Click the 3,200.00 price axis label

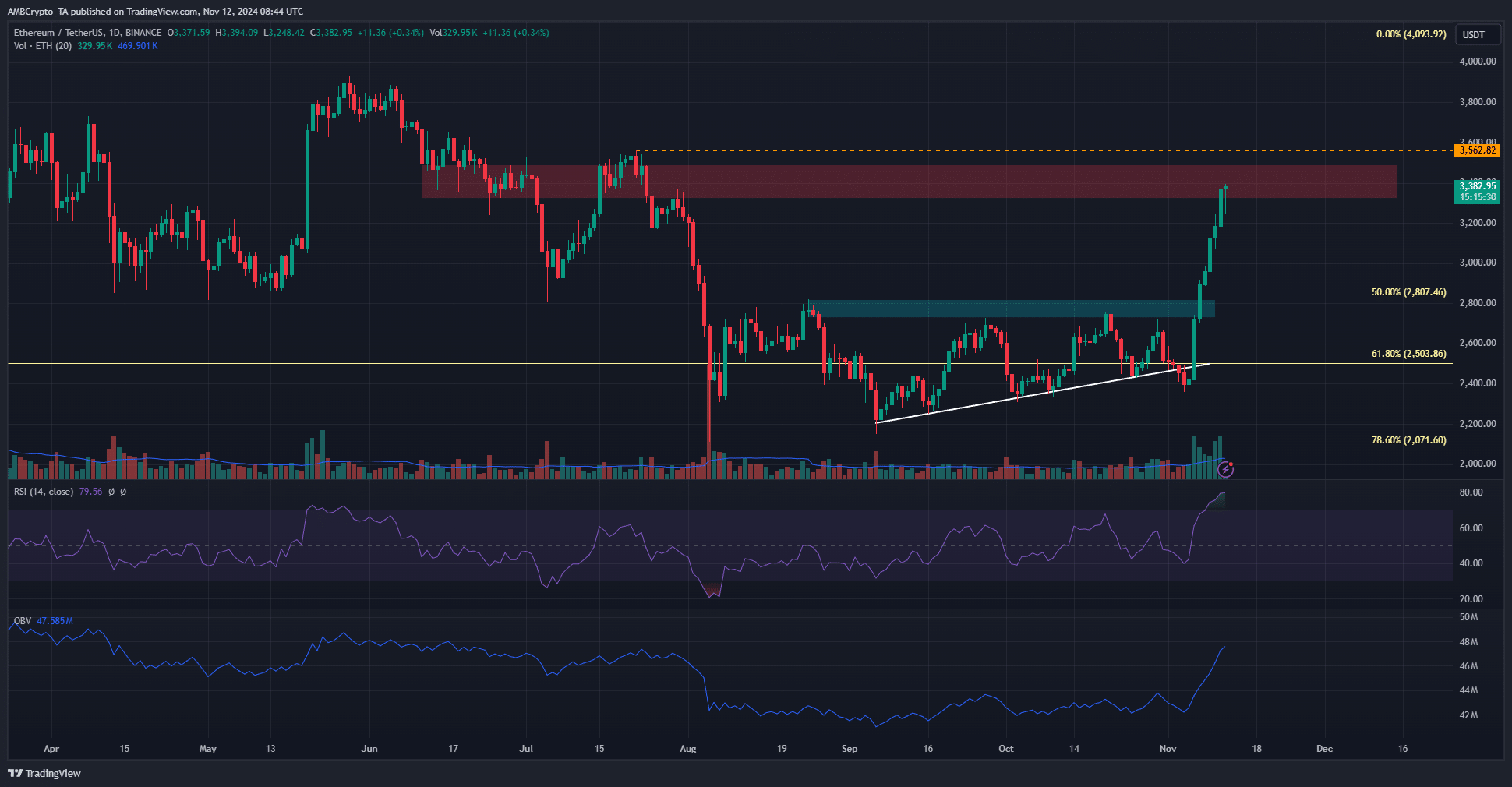point(1477,223)
